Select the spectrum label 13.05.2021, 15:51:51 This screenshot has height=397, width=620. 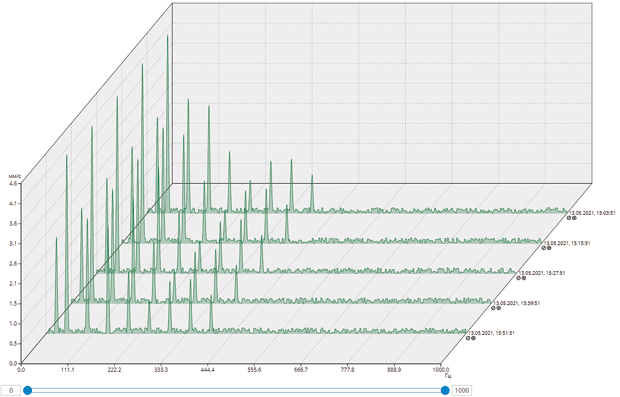click(491, 333)
